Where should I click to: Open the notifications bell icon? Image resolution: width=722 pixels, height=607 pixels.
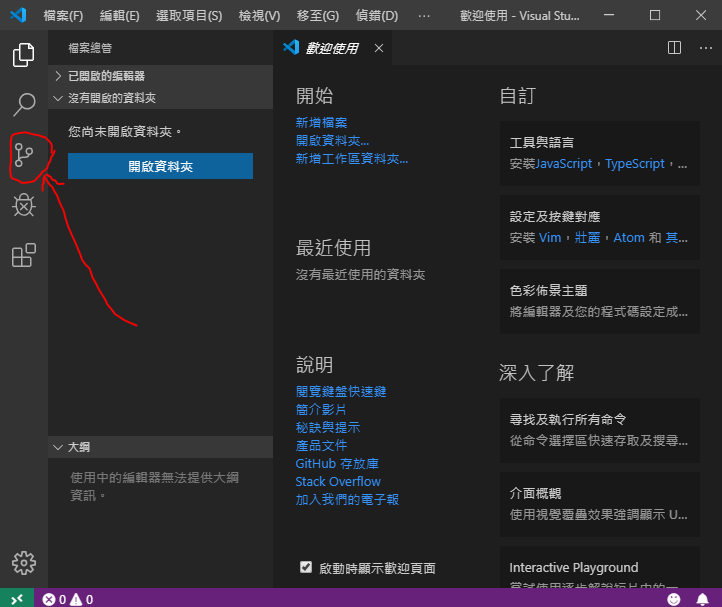(702, 599)
